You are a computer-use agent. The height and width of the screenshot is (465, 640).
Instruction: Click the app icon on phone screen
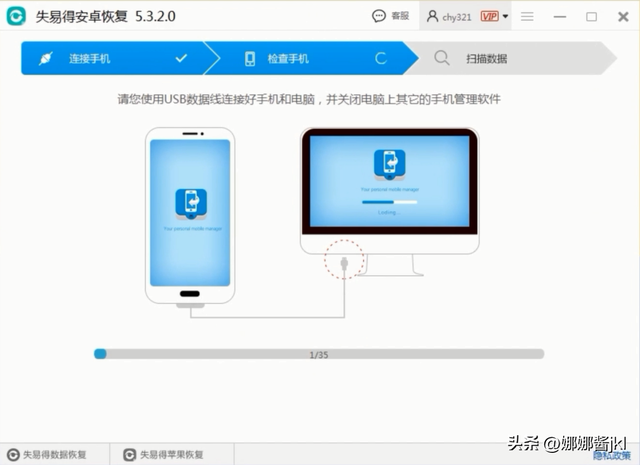pyautogui.click(x=191, y=204)
